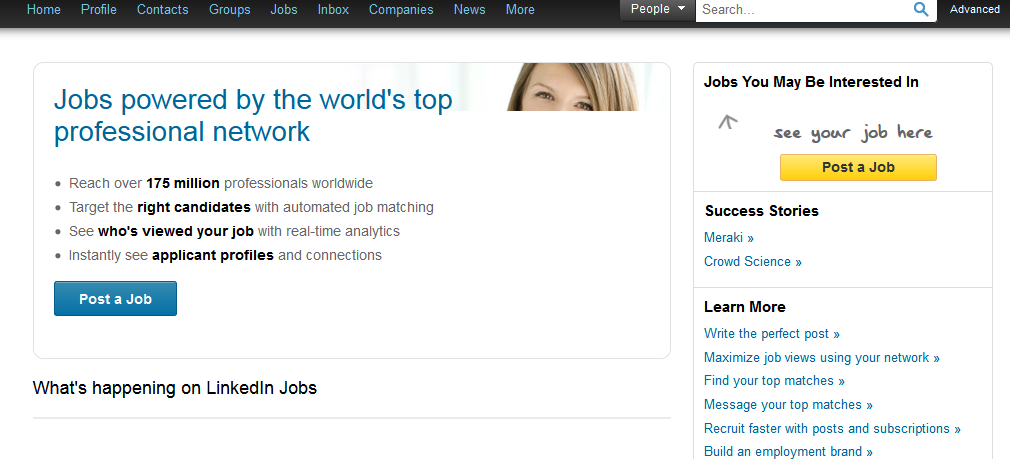
Task: Click the handwritten see your job here text
Action: 853,133
